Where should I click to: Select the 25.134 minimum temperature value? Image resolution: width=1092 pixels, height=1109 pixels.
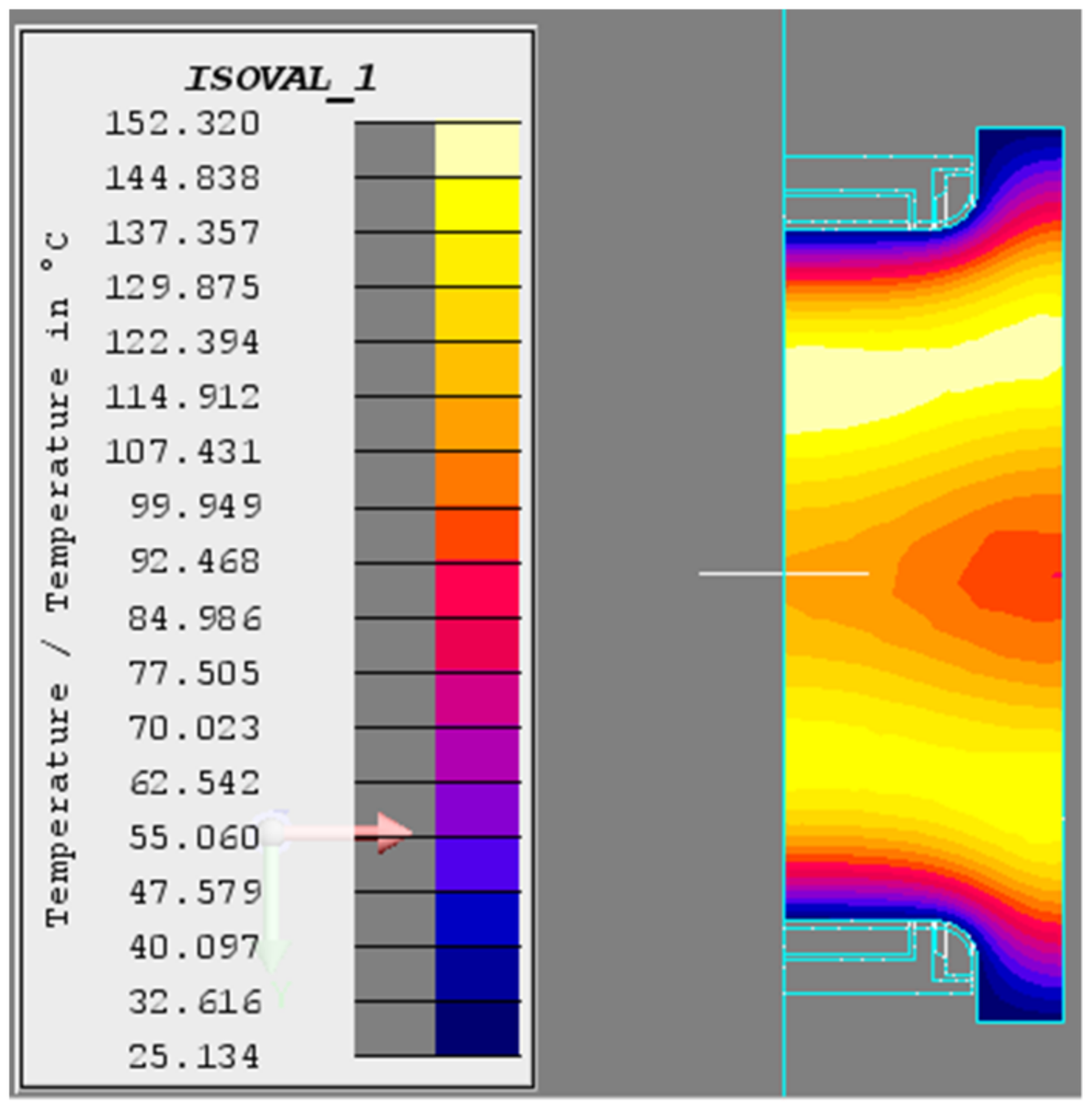pyautogui.click(x=195, y=1056)
